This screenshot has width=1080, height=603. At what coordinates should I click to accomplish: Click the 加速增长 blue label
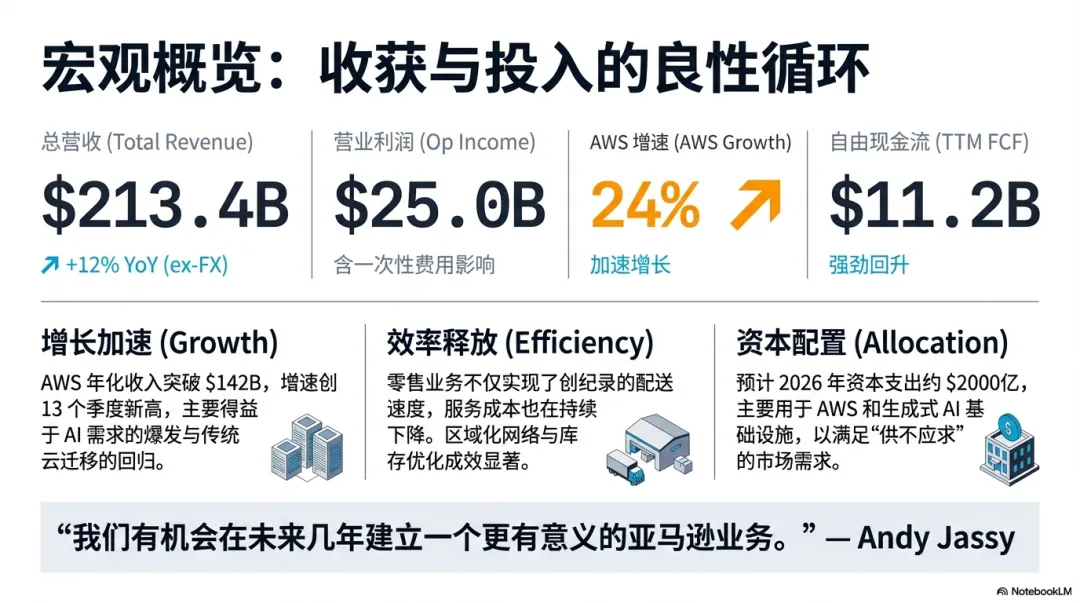point(630,265)
